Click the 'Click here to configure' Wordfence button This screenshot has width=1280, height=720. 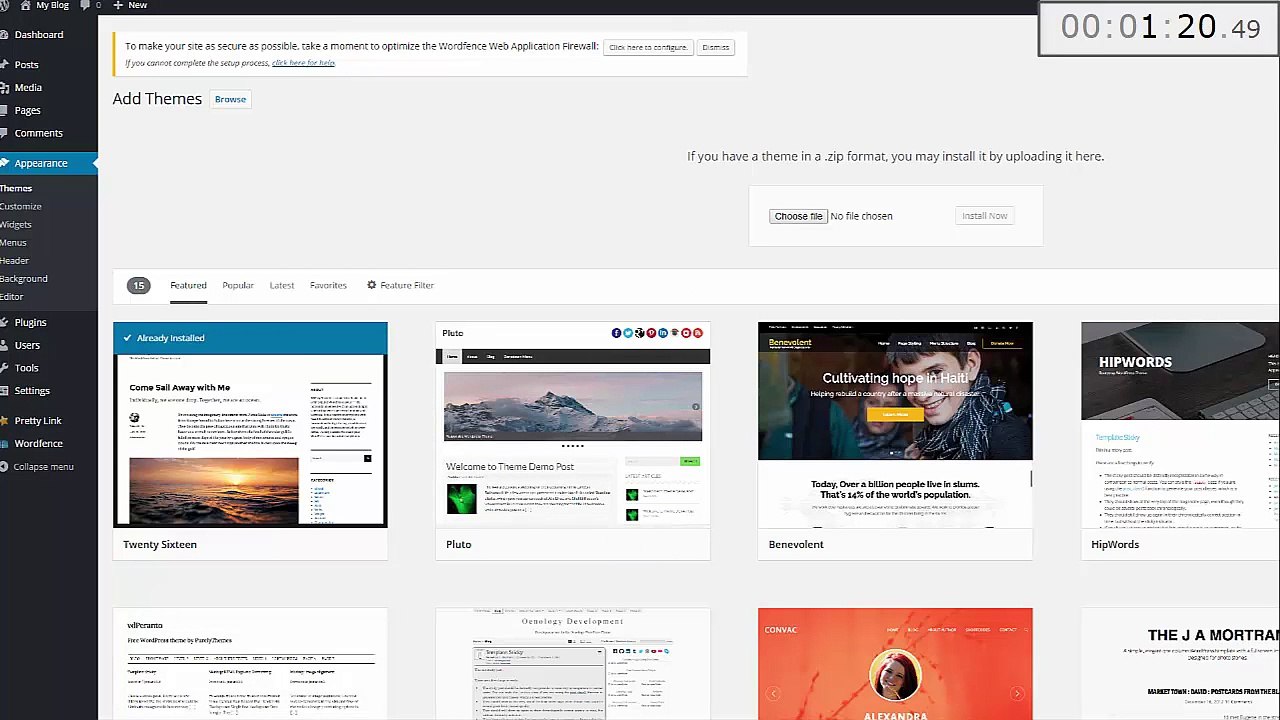point(648,47)
